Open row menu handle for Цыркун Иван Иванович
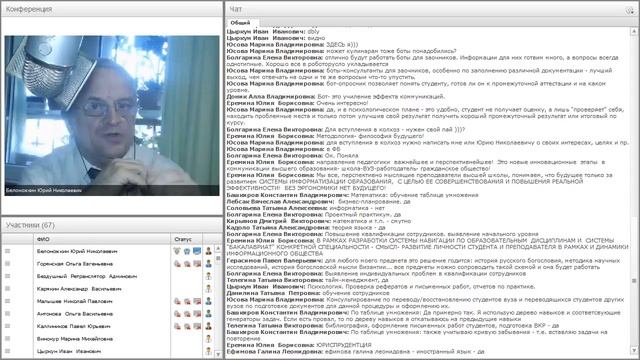This screenshot has width=640, height=360. [x=7, y=351]
